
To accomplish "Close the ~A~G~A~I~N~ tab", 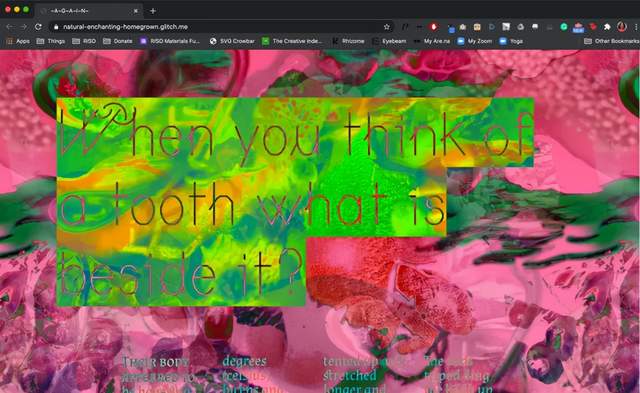I will (136, 11).
